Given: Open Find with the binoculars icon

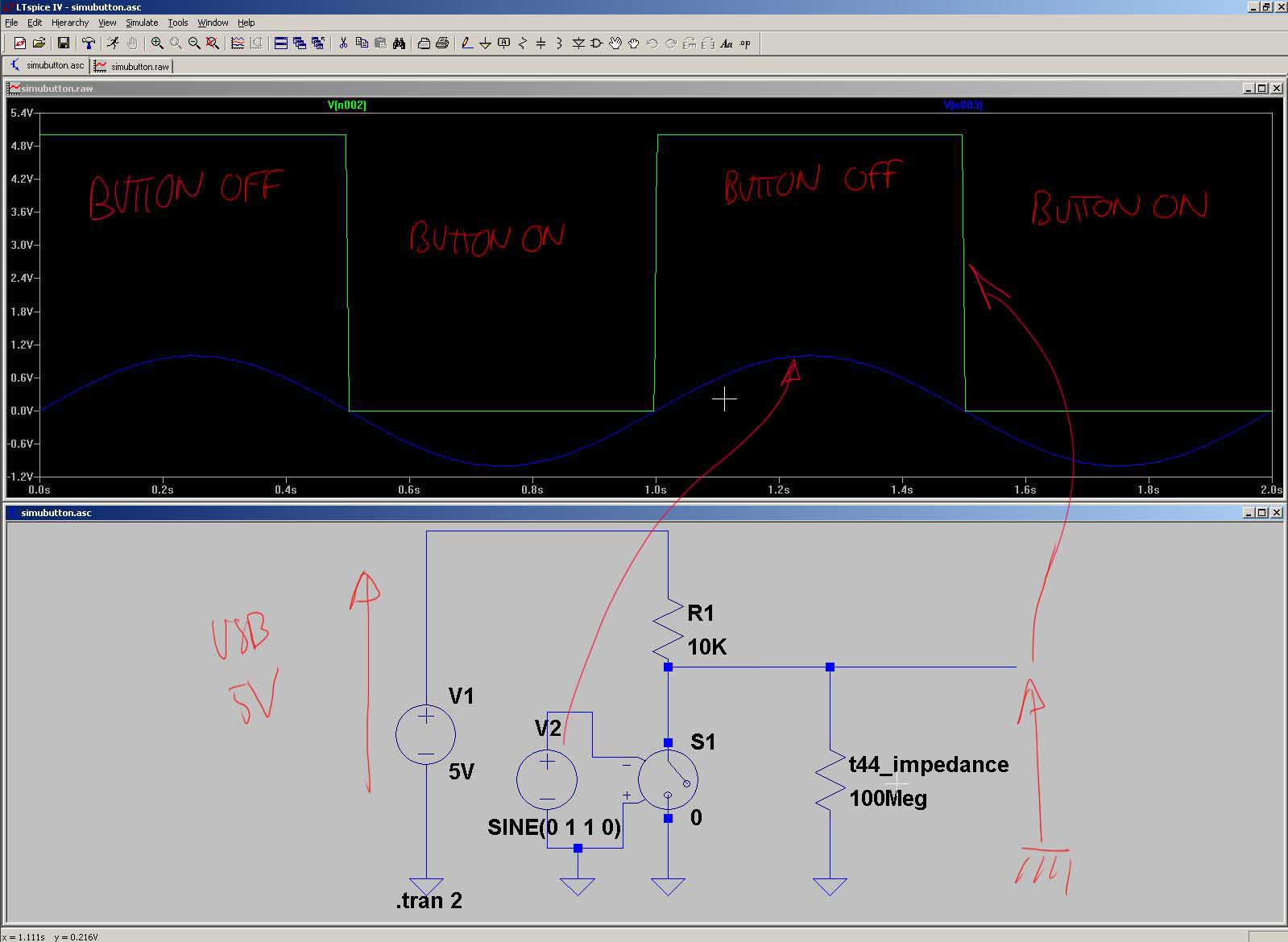Looking at the screenshot, I should [x=399, y=43].
